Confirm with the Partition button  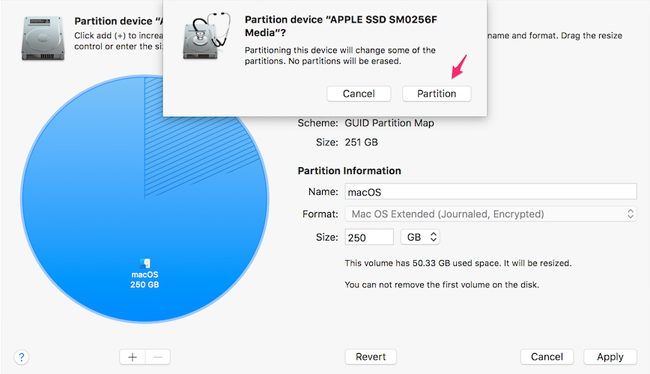click(437, 94)
